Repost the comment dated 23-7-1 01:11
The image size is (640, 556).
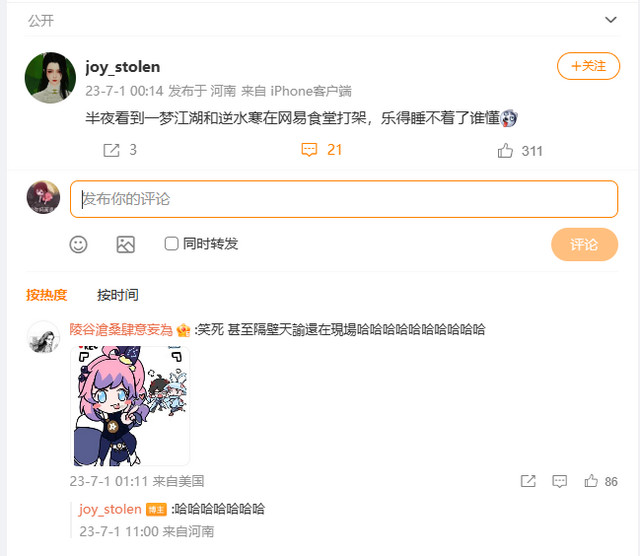click(x=528, y=481)
